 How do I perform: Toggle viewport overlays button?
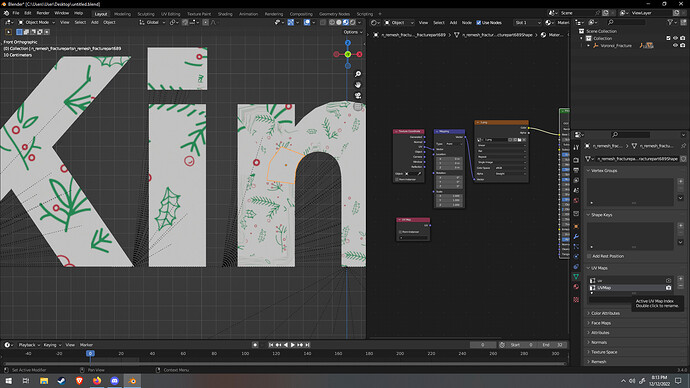pyautogui.click(x=307, y=22)
